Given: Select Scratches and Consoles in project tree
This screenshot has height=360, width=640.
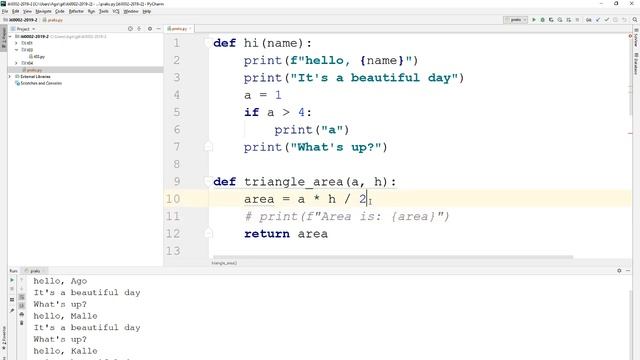Looking at the screenshot, I should point(38,83).
